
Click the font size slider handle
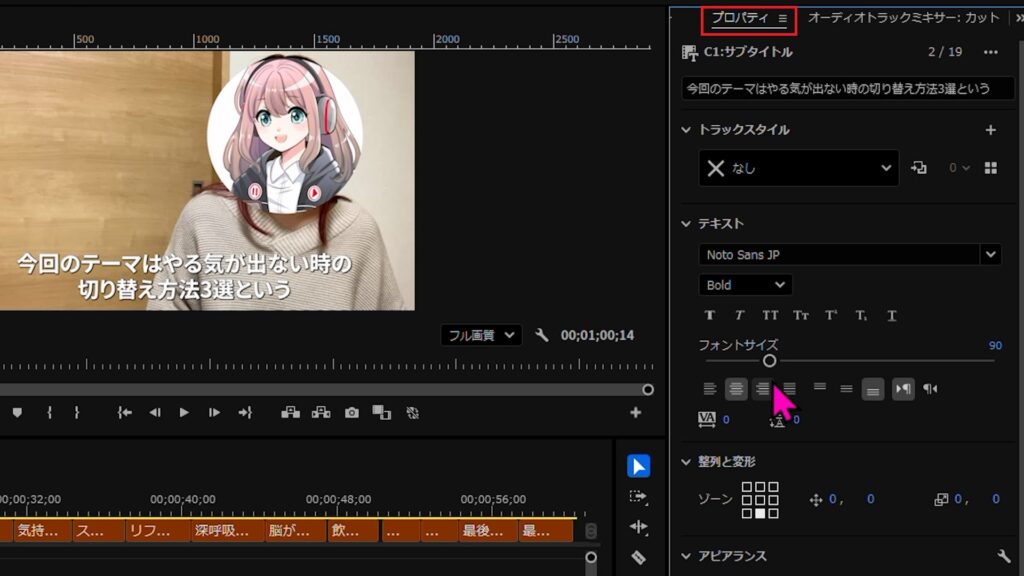[x=769, y=360]
